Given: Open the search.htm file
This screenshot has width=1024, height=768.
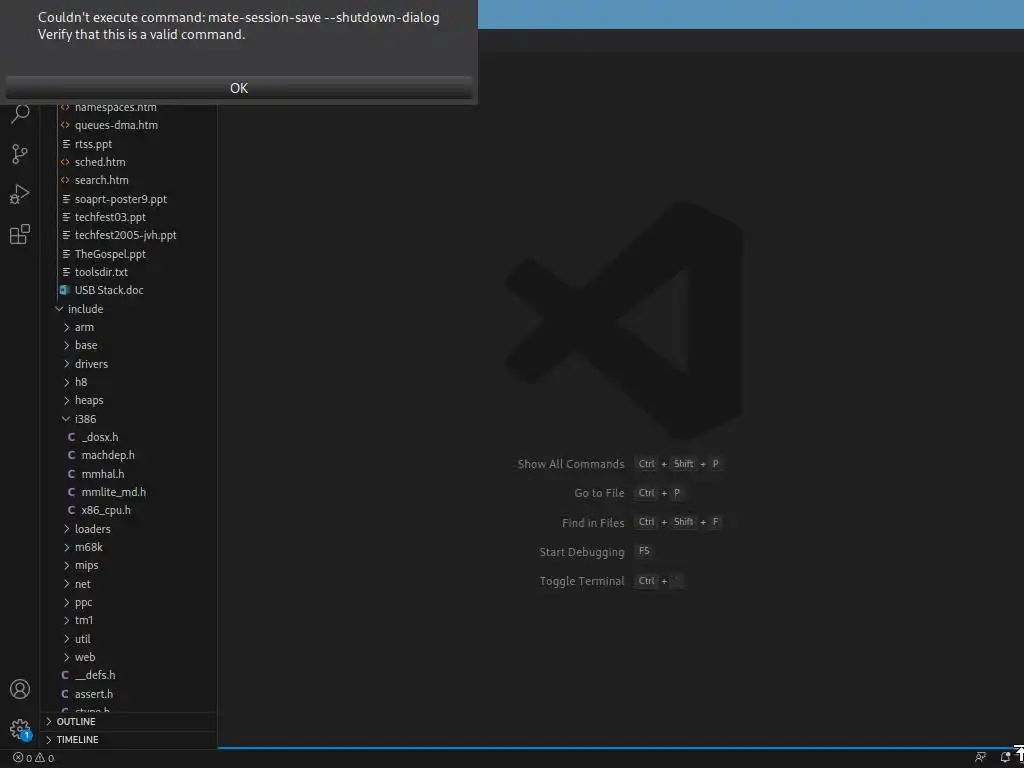Looking at the screenshot, I should 129,180.
